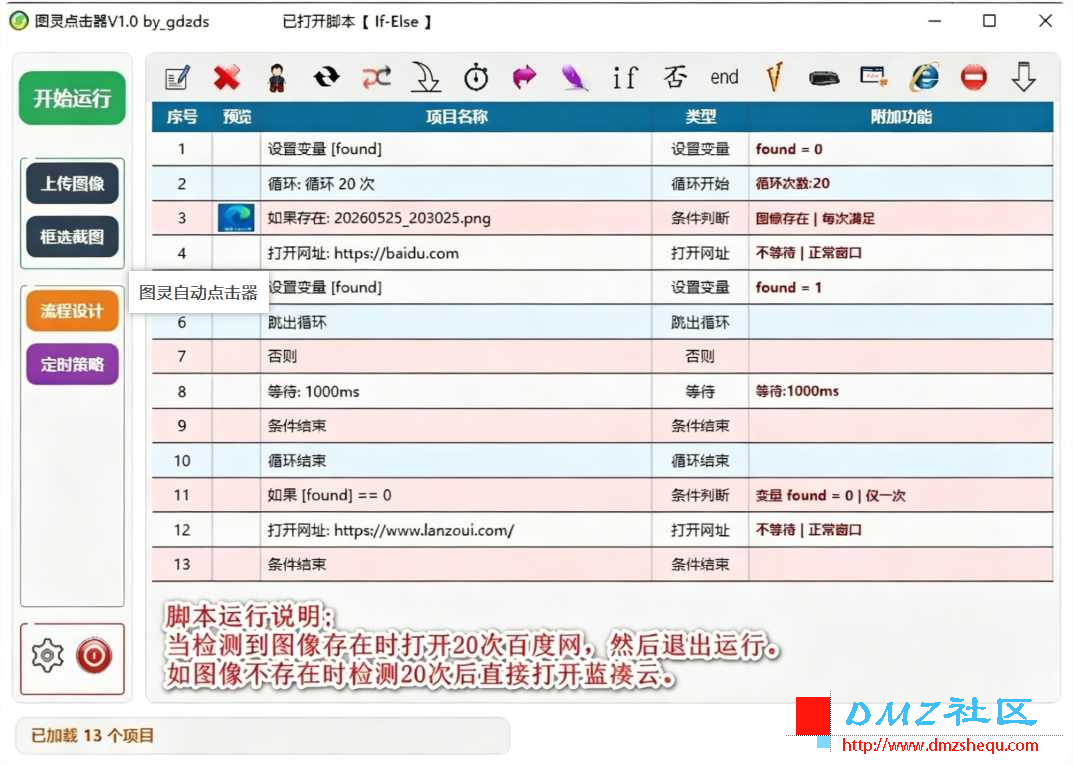Click the end toolbar icon
The height and width of the screenshot is (766, 1073).
pyautogui.click(x=724, y=77)
